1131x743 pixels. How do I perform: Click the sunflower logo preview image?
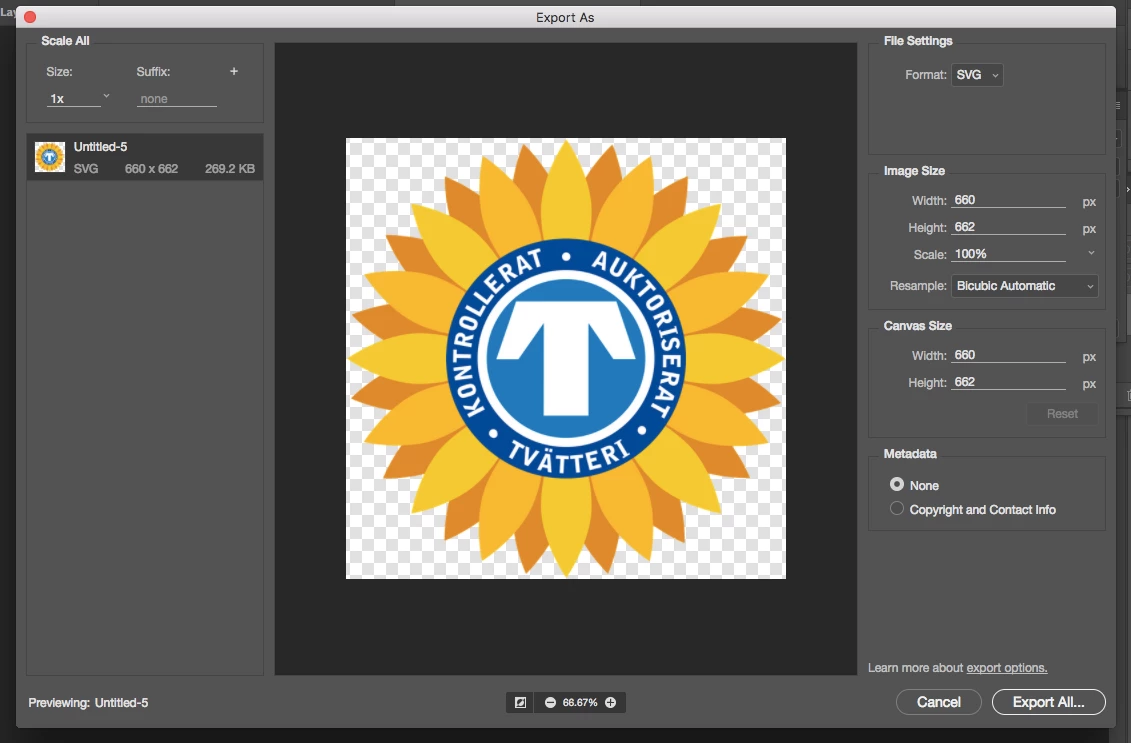(566, 359)
